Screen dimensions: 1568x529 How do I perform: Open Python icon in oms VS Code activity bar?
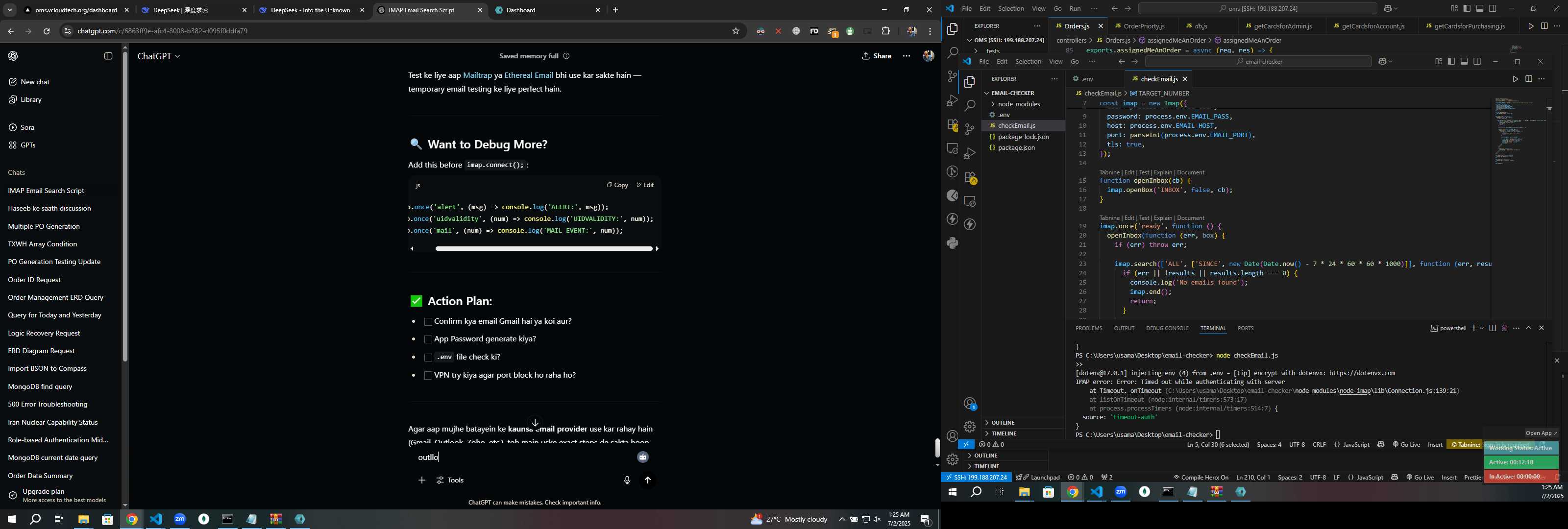click(953, 243)
